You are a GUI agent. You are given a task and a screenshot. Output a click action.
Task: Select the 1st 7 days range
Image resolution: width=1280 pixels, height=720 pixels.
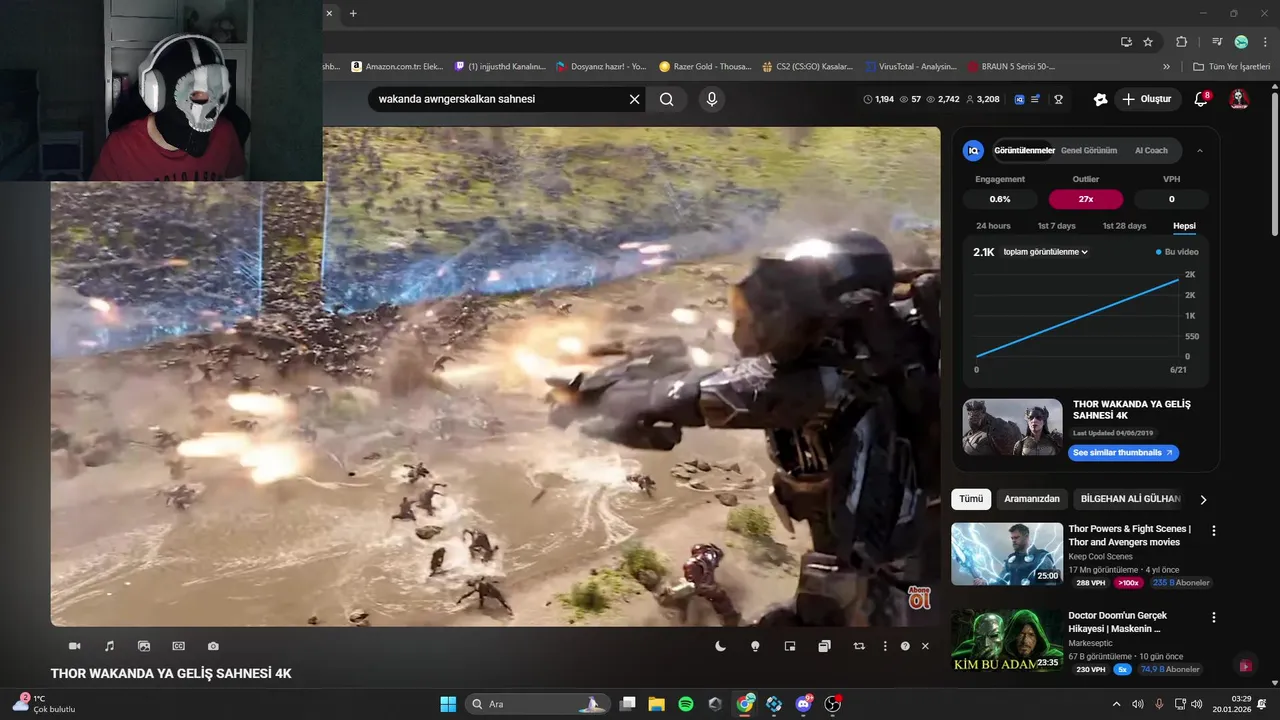click(x=1057, y=226)
